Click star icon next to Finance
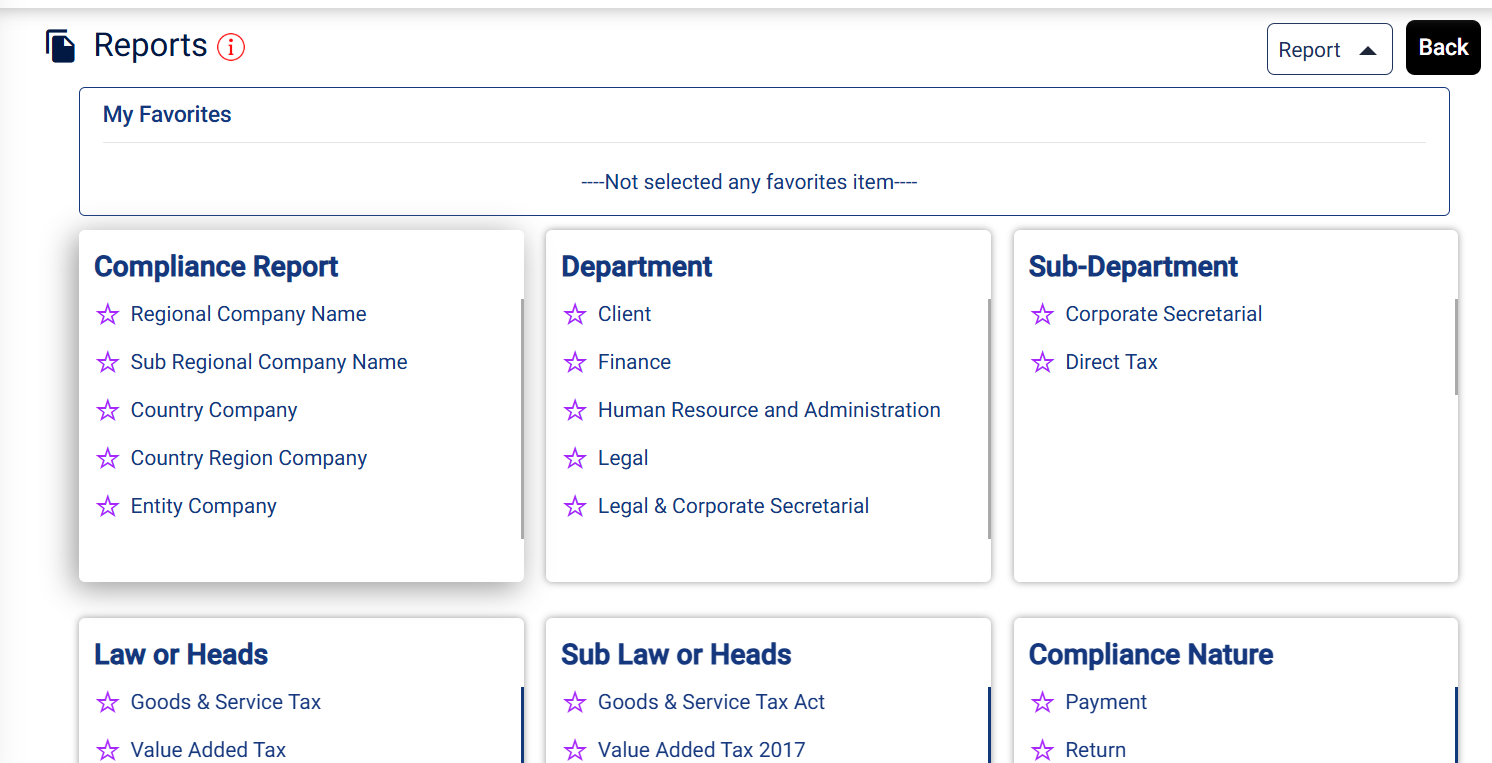Viewport: 1492px width, 763px height. click(x=575, y=363)
